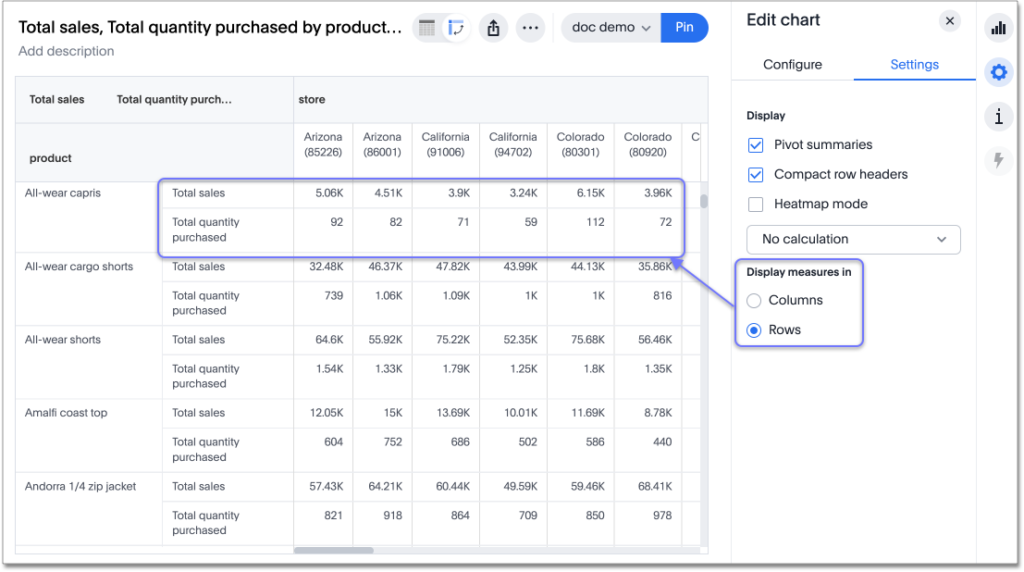Click the chart title text
The image size is (1024, 572).
(x=210, y=27)
